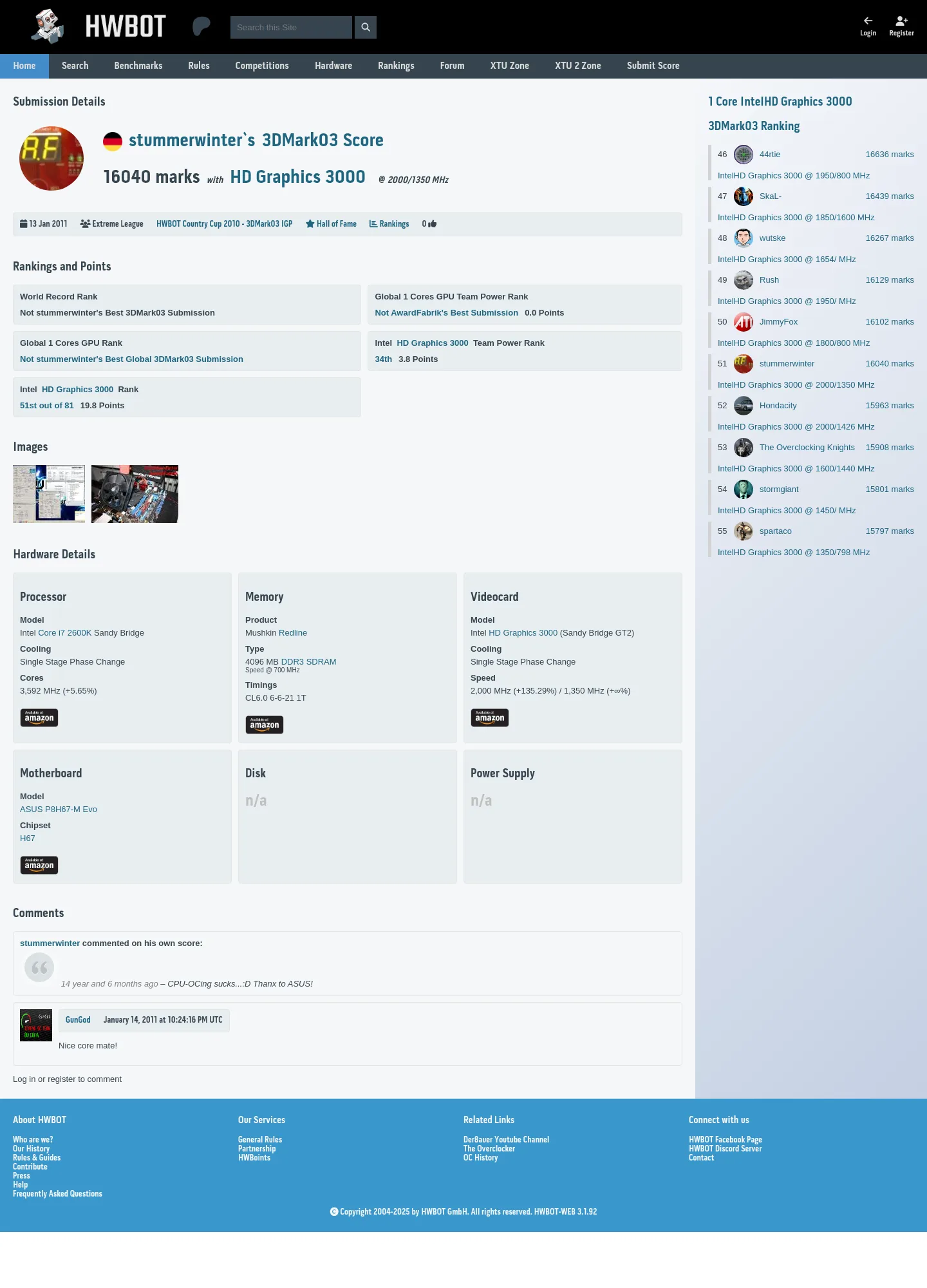Screen dimensions: 927x1288
Task: Click the magnifier search button
Action: (x=366, y=27)
